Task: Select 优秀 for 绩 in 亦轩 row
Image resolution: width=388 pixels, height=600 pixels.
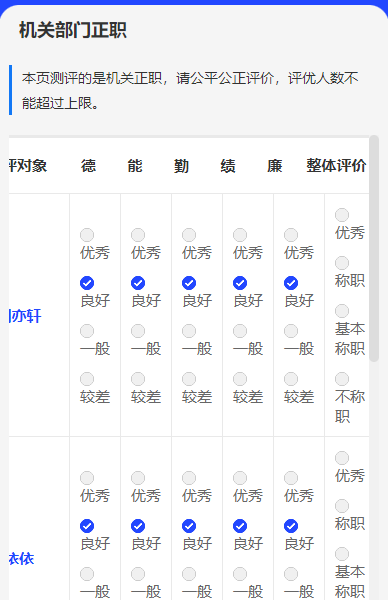Action: coord(240,235)
